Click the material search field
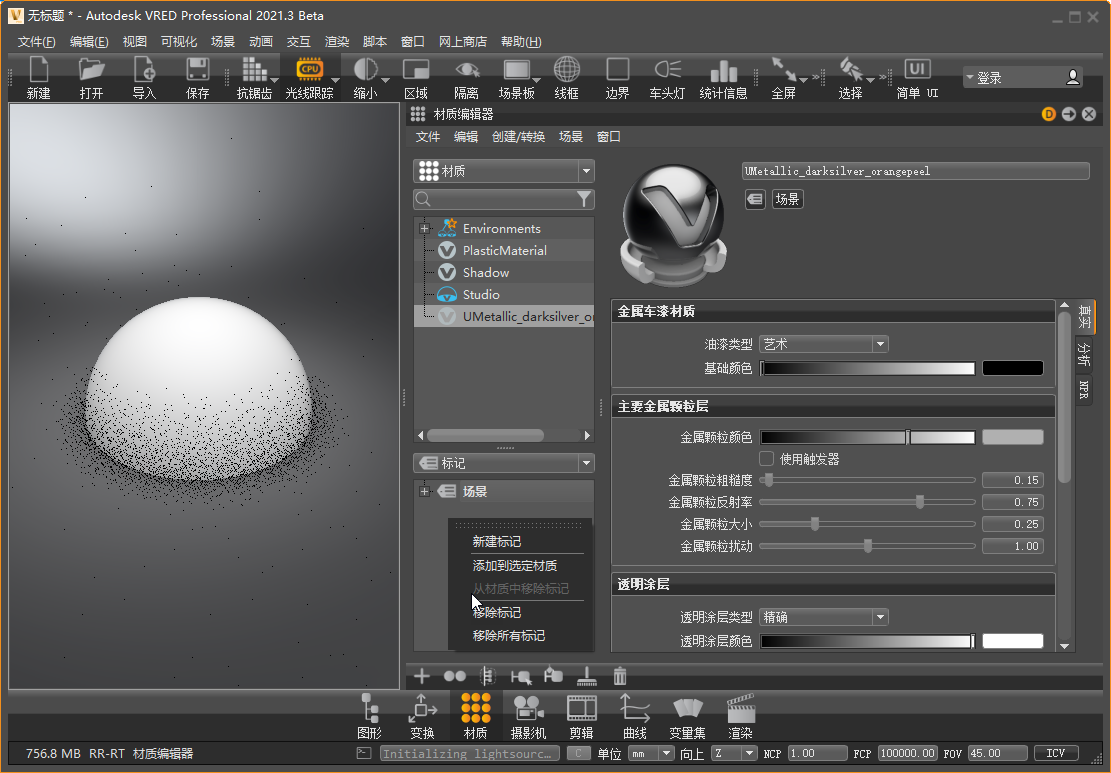The image size is (1111, 773). coord(504,199)
